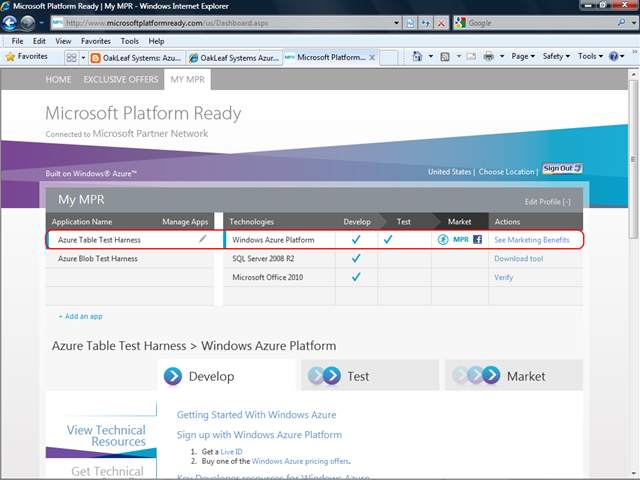640x480 pixels.
Task: Open the Safety command bar menu
Action: [x=556, y=56]
